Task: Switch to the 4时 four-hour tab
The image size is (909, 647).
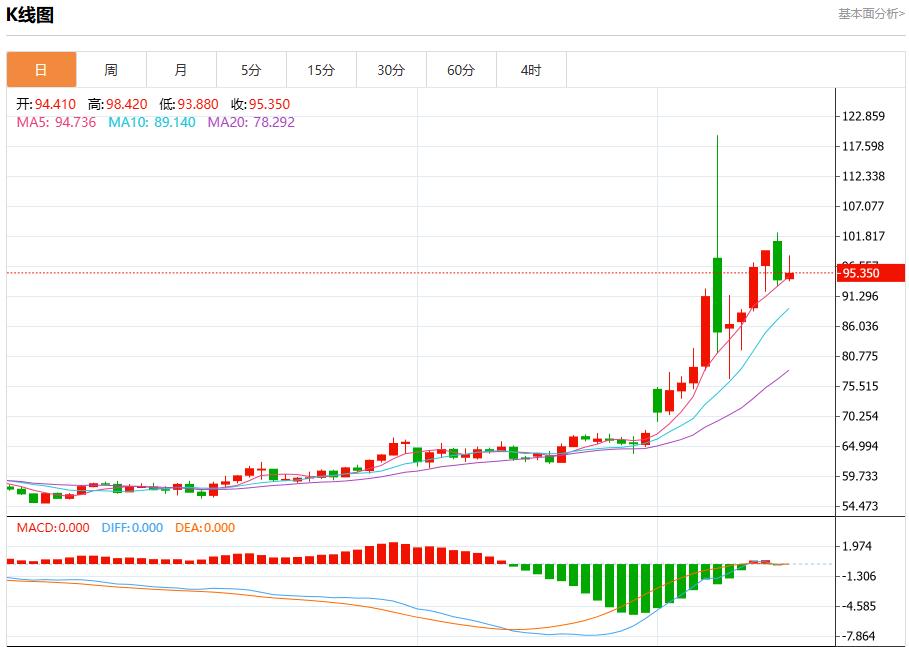Action: click(x=531, y=70)
